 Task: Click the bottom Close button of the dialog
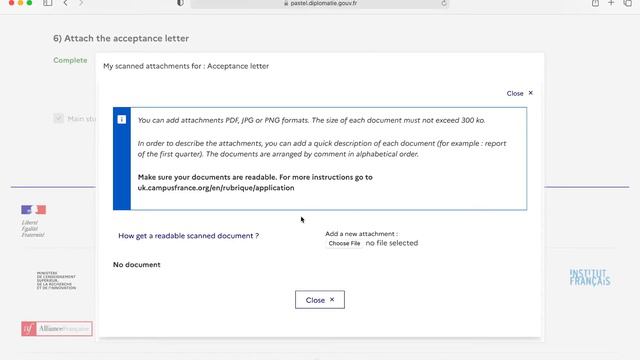point(320,300)
